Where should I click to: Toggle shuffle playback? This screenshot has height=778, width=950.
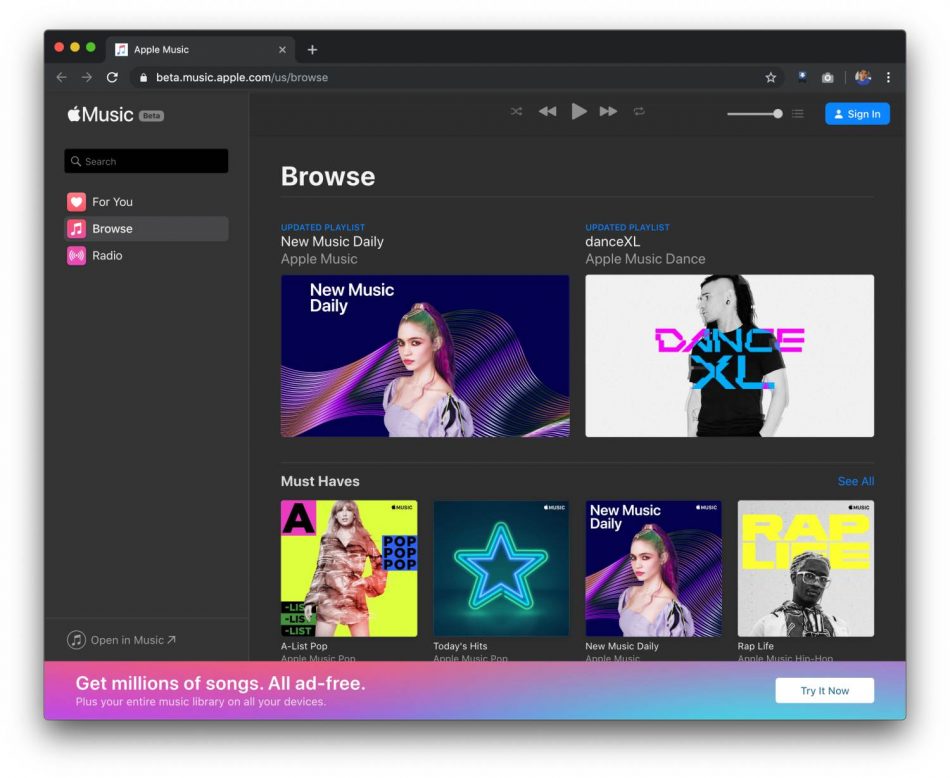coord(516,111)
